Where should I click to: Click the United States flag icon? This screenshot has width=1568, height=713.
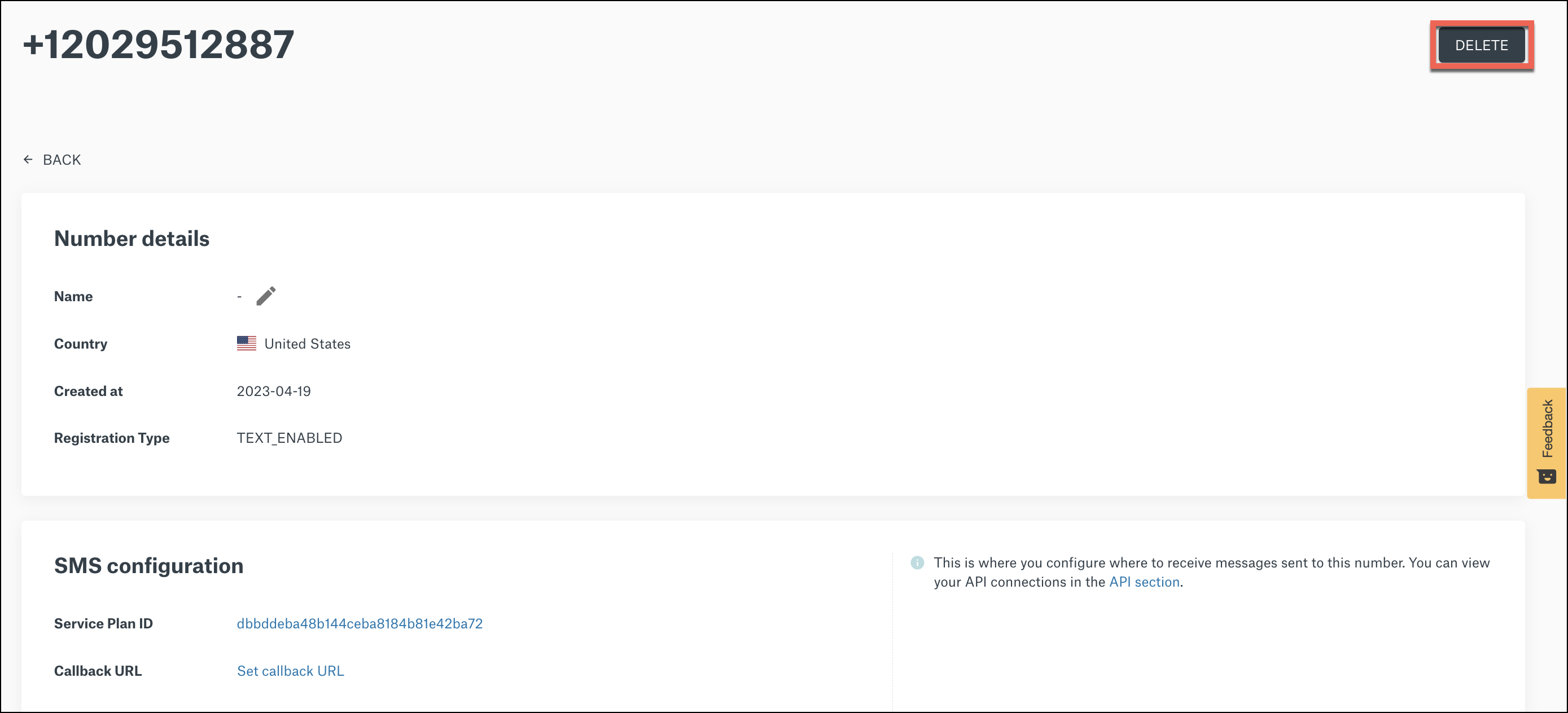246,343
